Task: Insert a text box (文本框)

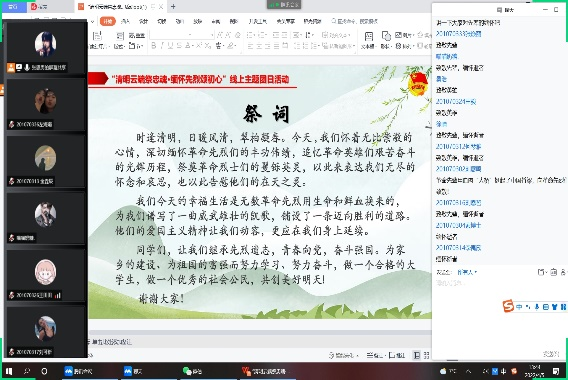Action: coord(368,40)
